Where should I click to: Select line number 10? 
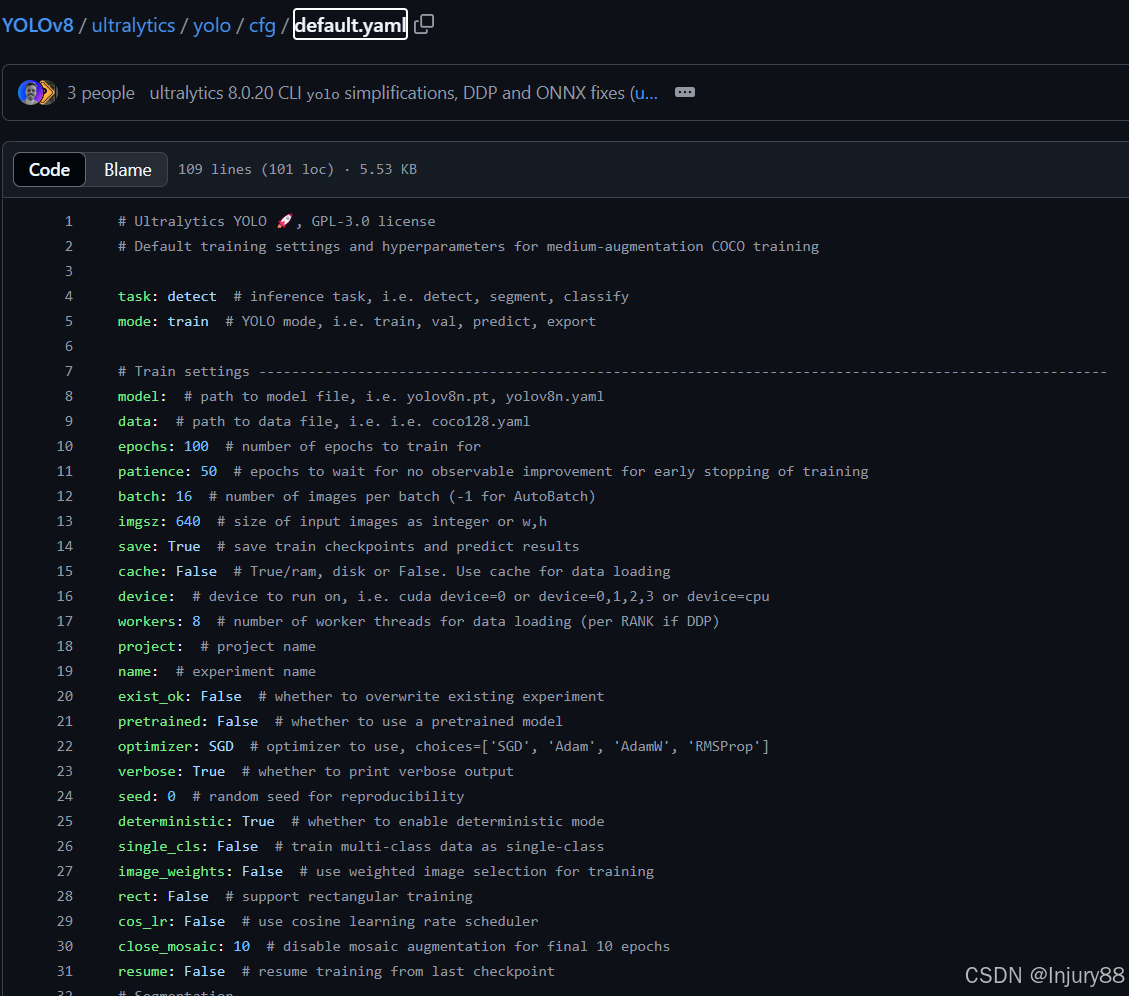[65, 446]
